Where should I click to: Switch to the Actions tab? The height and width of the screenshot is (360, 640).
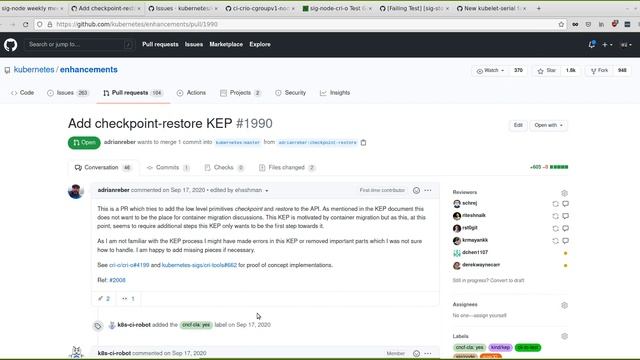click(x=191, y=93)
